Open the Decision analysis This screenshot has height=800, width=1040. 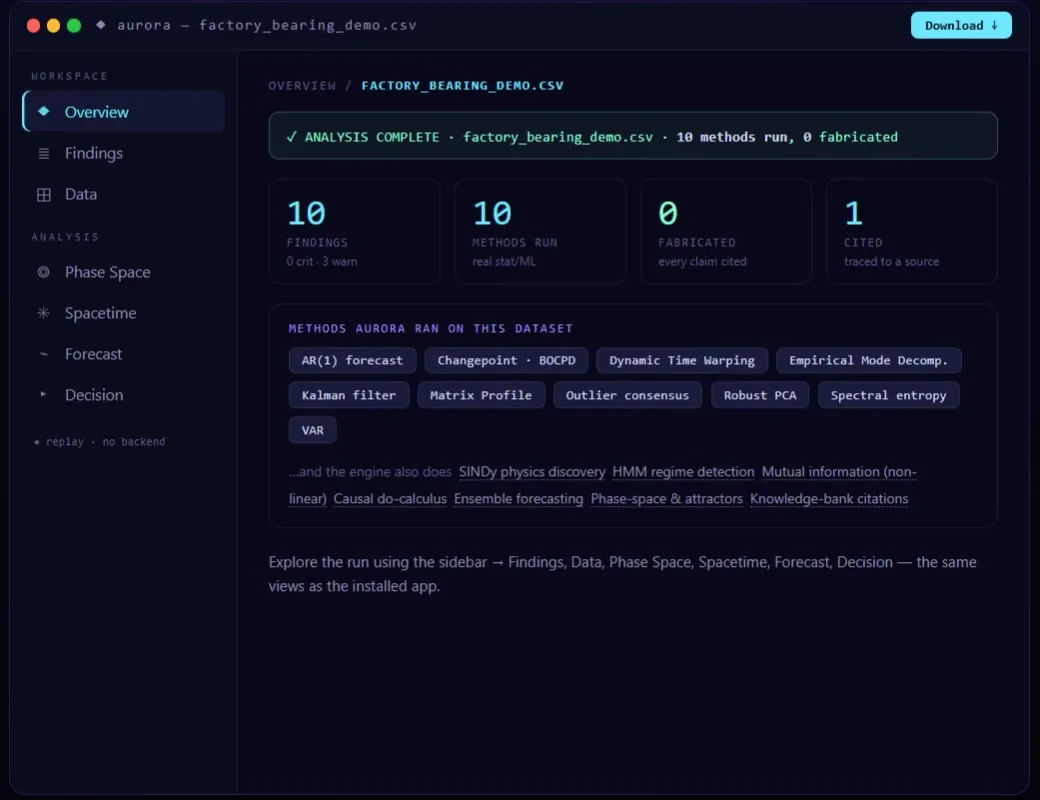(x=124, y=394)
